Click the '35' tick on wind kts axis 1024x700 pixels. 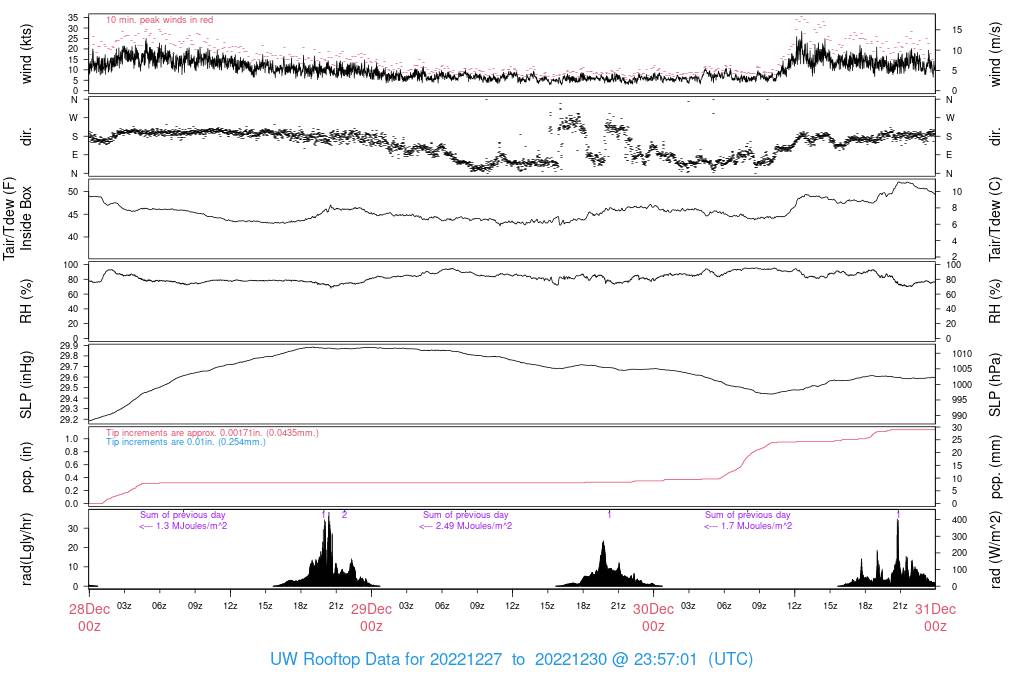tap(73, 18)
